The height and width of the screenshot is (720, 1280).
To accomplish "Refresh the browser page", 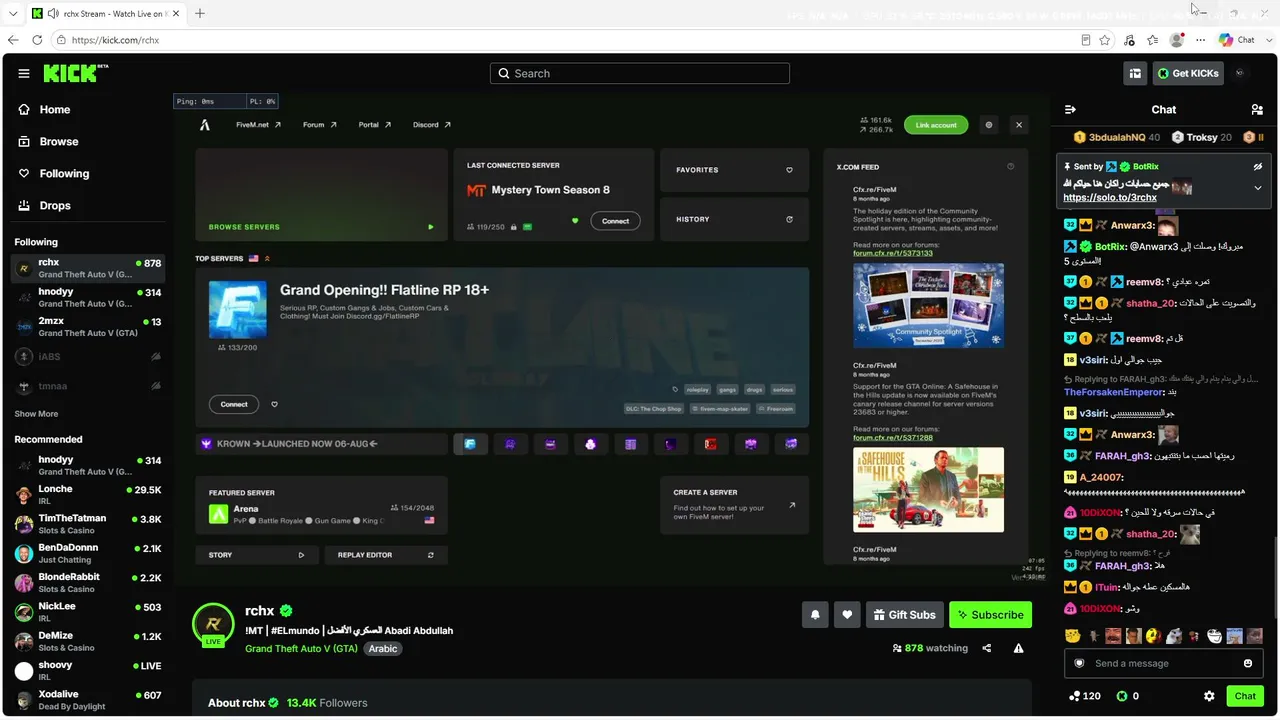I will 37,40.
